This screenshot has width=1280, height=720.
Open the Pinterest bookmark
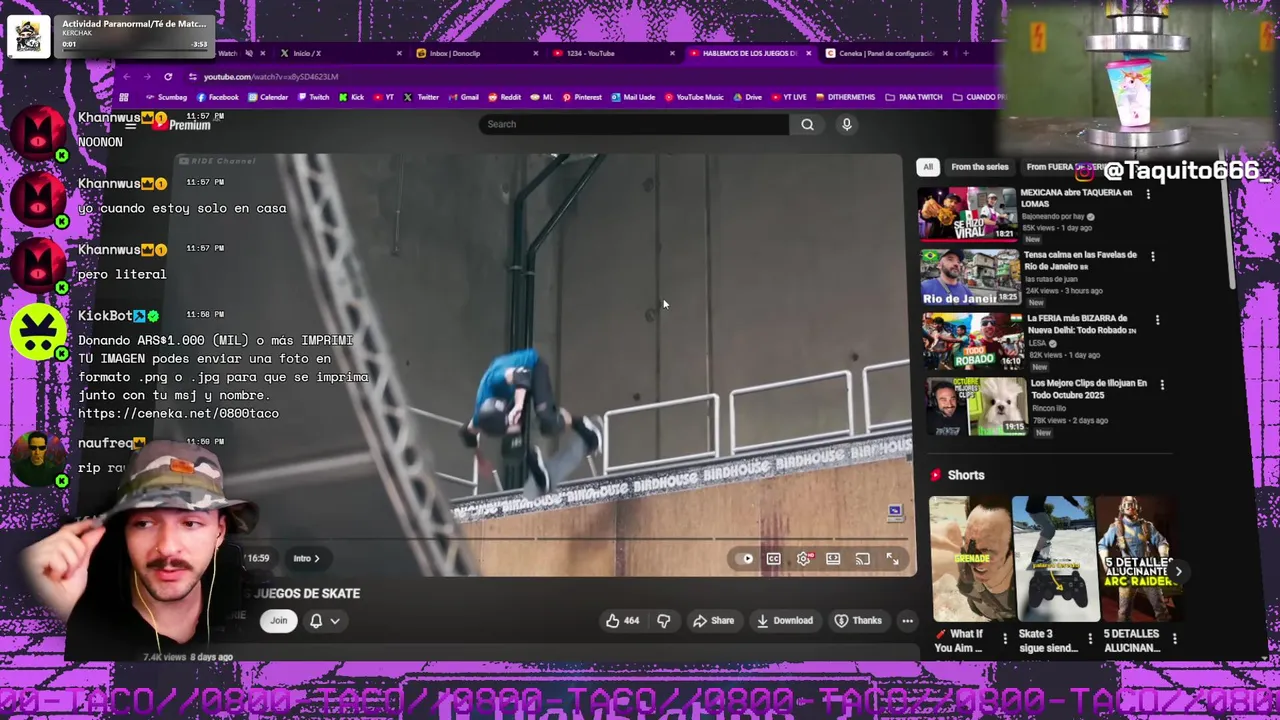[x=582, y=97]
